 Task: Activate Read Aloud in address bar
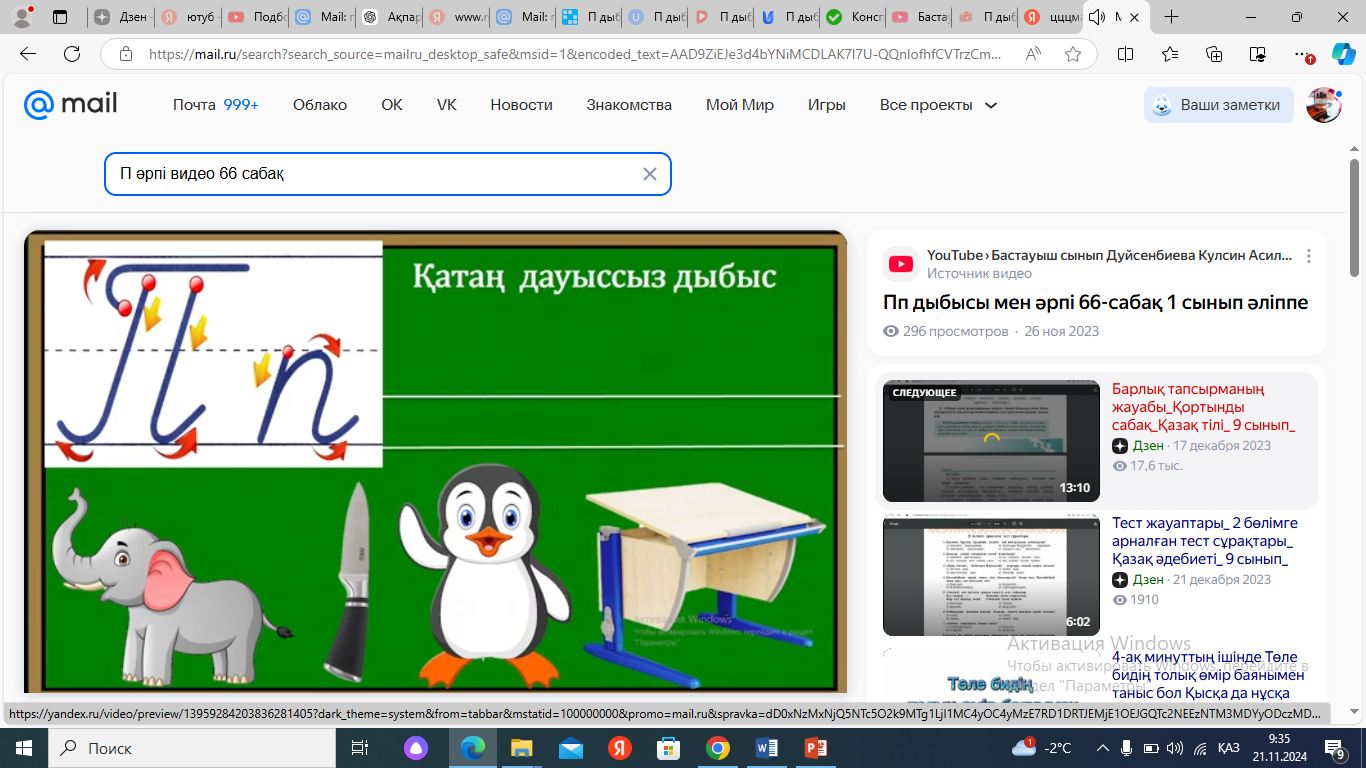1034,54
